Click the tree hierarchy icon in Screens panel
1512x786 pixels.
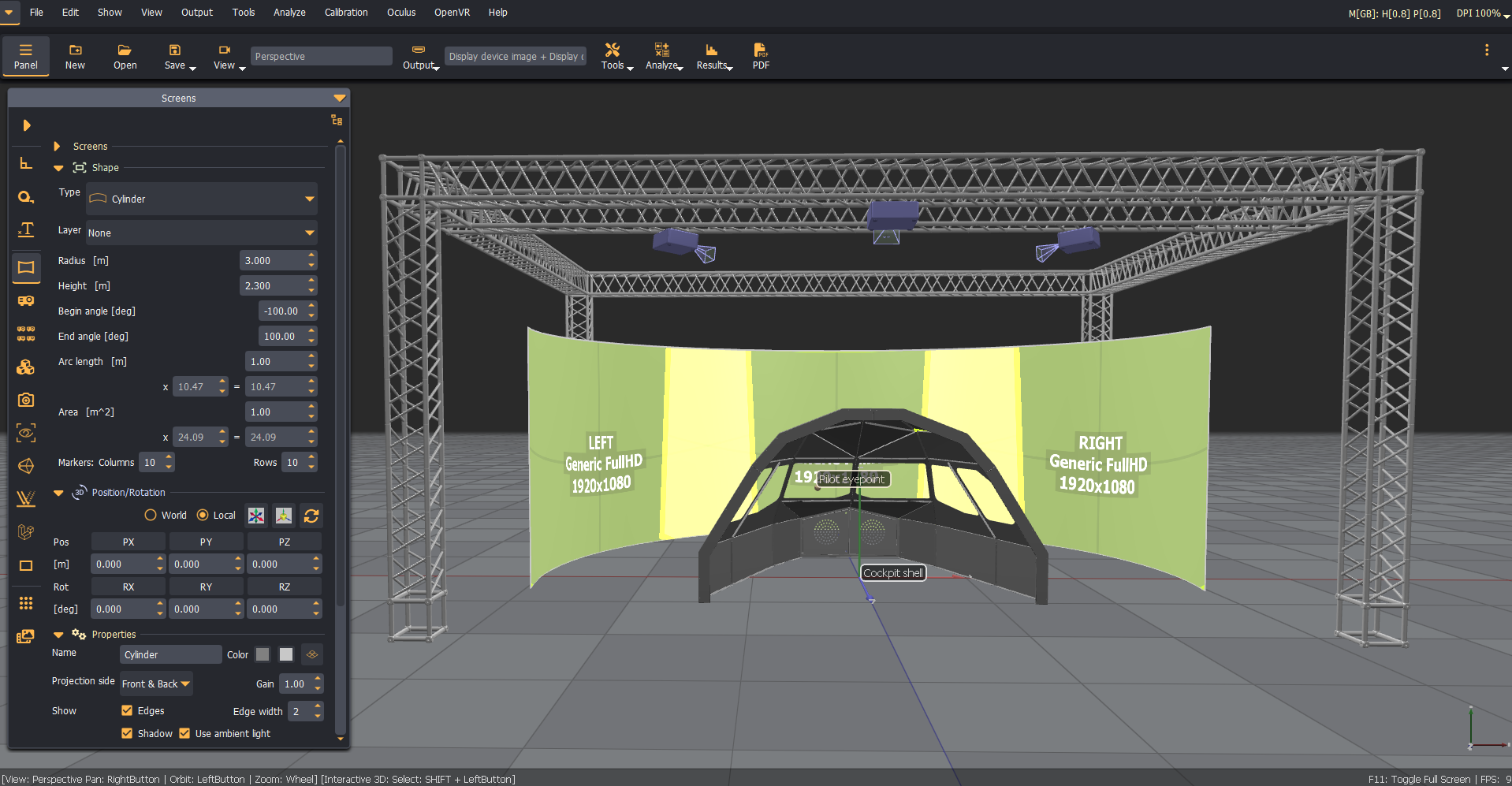337,120
